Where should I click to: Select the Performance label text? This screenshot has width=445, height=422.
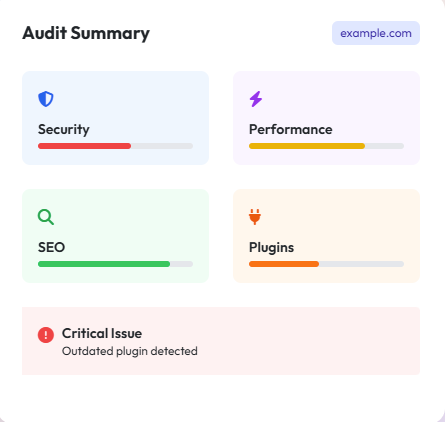click(x=291, y=129)
